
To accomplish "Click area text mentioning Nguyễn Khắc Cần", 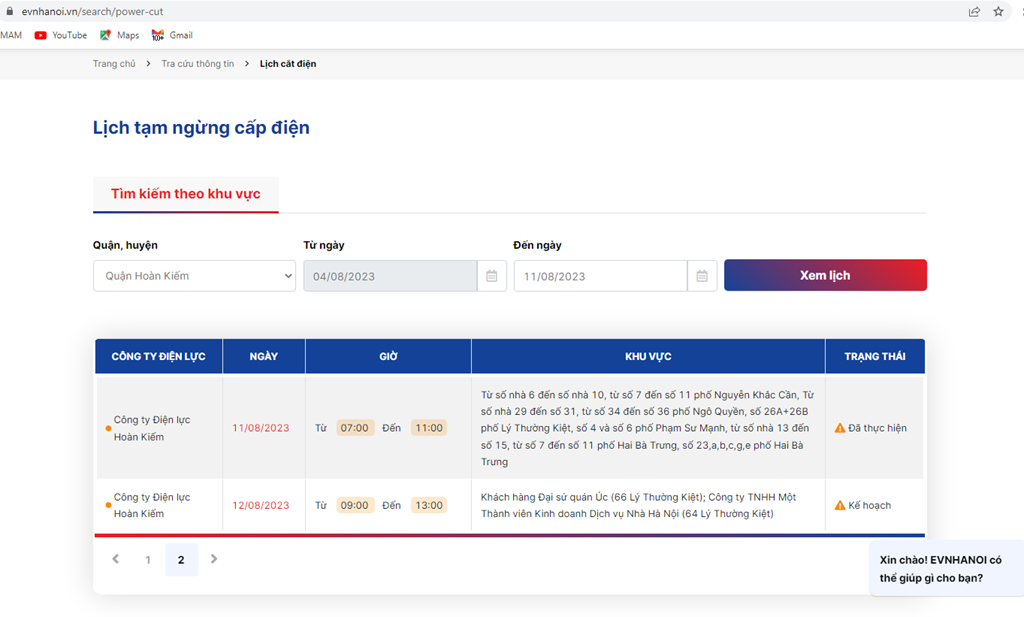I will (x=647, y=428).
